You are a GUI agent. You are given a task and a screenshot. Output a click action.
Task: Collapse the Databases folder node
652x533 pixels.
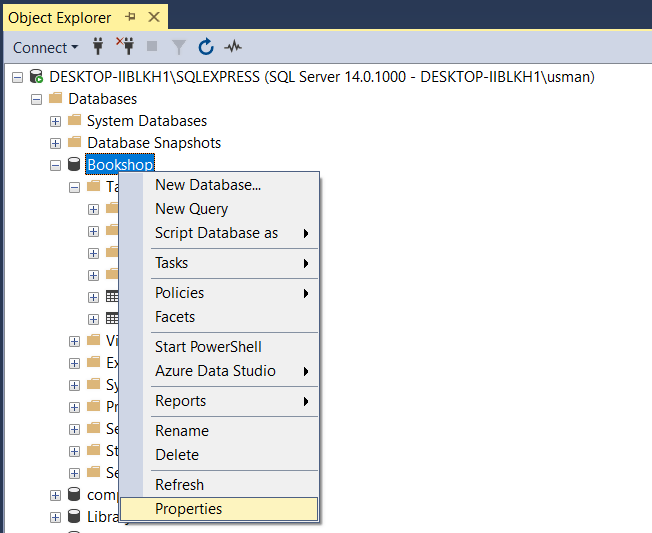click(37, 99)
